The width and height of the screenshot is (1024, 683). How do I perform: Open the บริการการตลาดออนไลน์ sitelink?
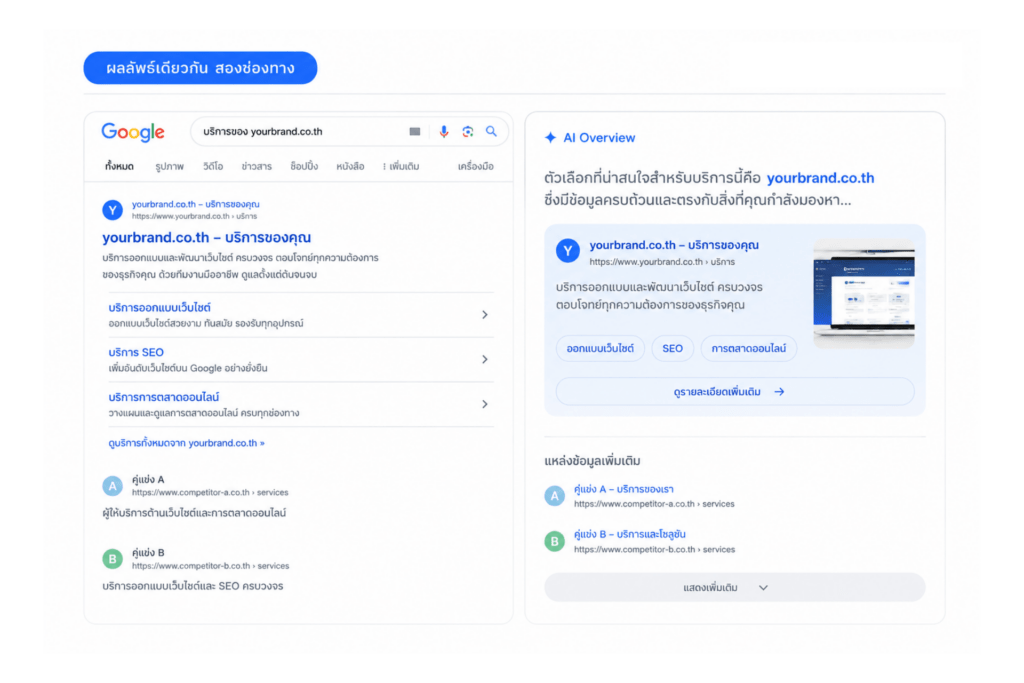[164, 397]
